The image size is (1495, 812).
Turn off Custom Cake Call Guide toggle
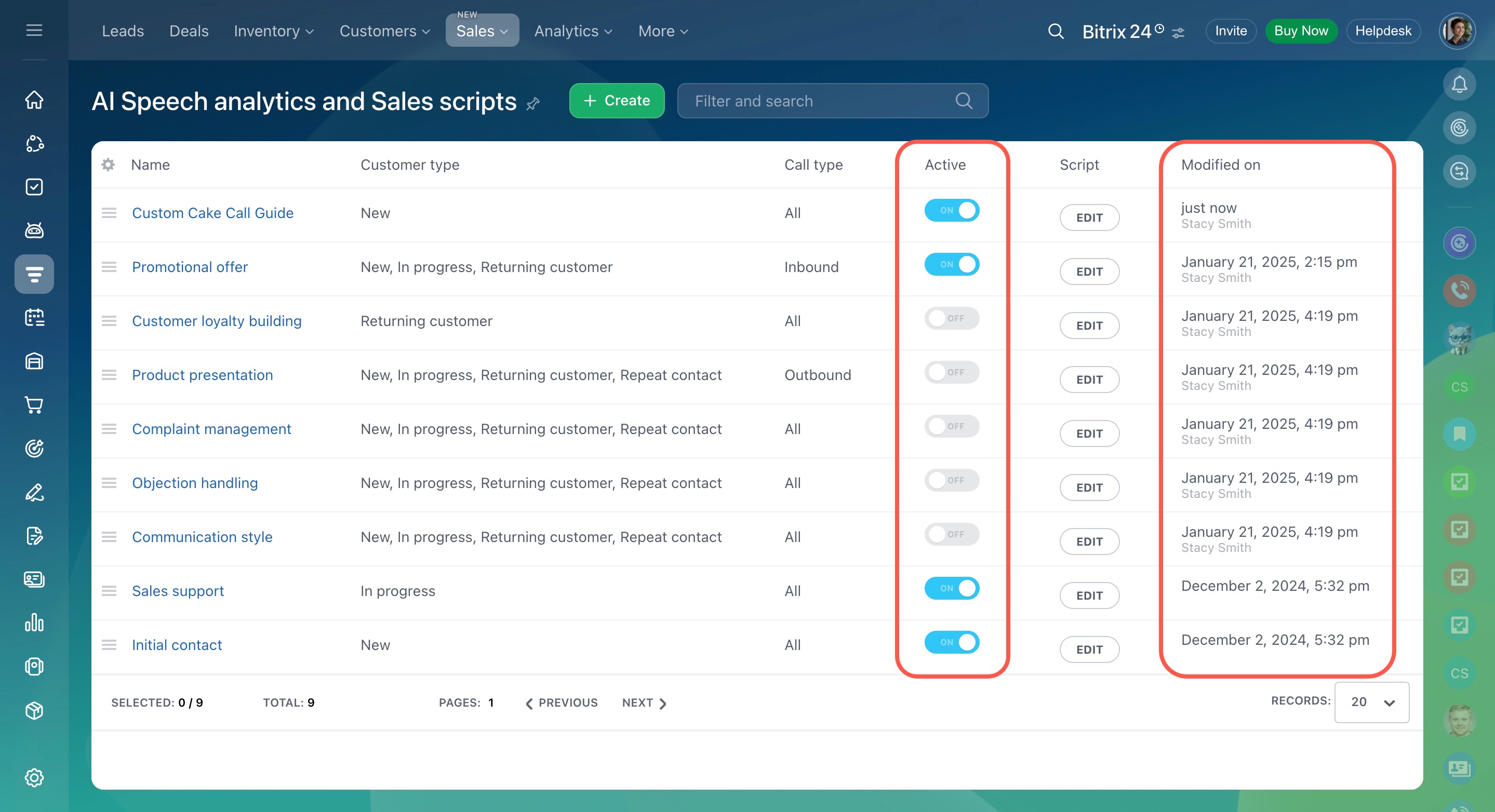click(951, 211)
